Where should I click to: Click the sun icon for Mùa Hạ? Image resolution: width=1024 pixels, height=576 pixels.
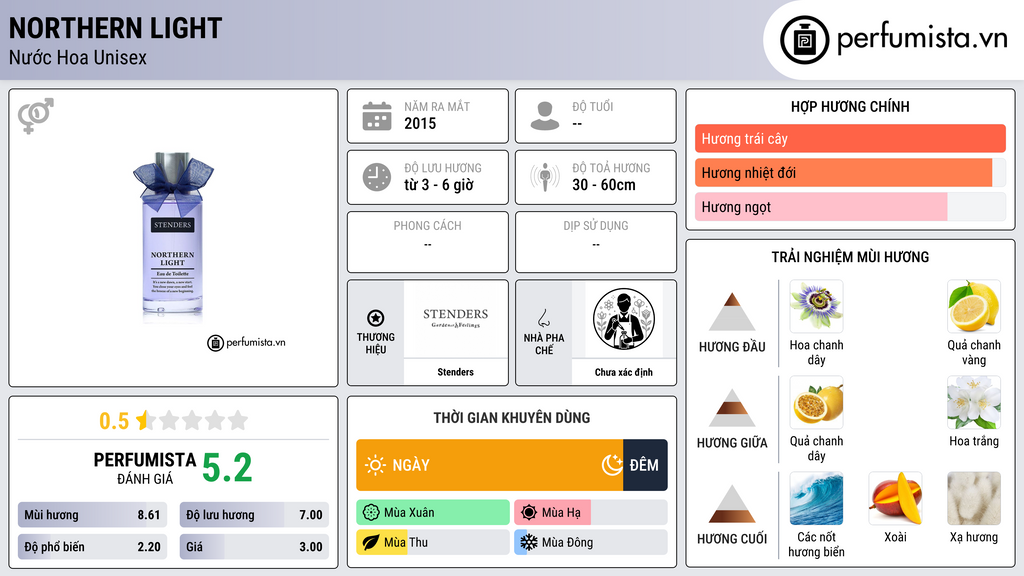(529, 513)
